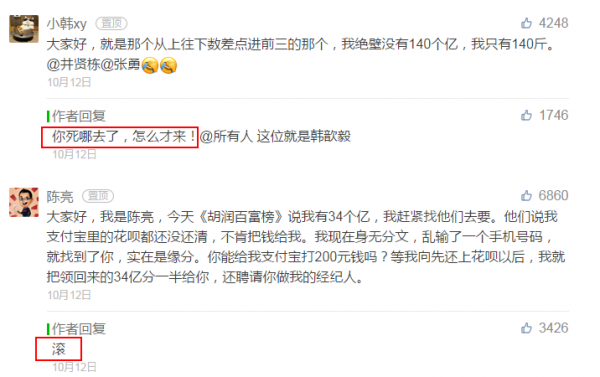Click the first 作者回复 label
This screenshot has width=600, height=377.
click(79, 116)
